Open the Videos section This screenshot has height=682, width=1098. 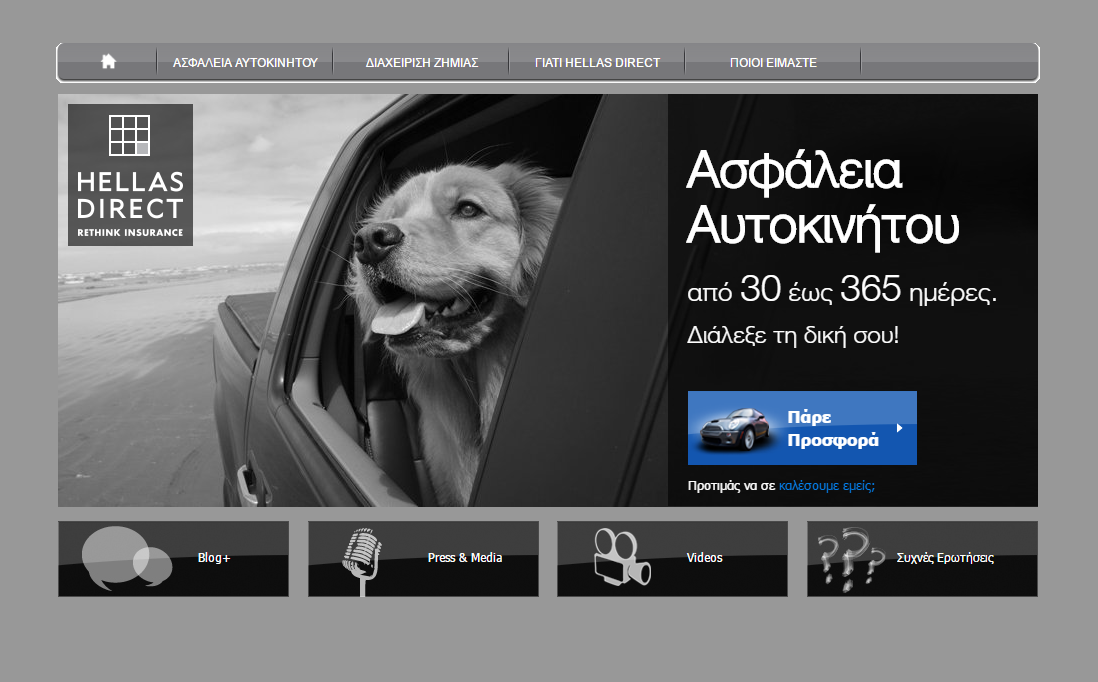[x=704, y=557]
